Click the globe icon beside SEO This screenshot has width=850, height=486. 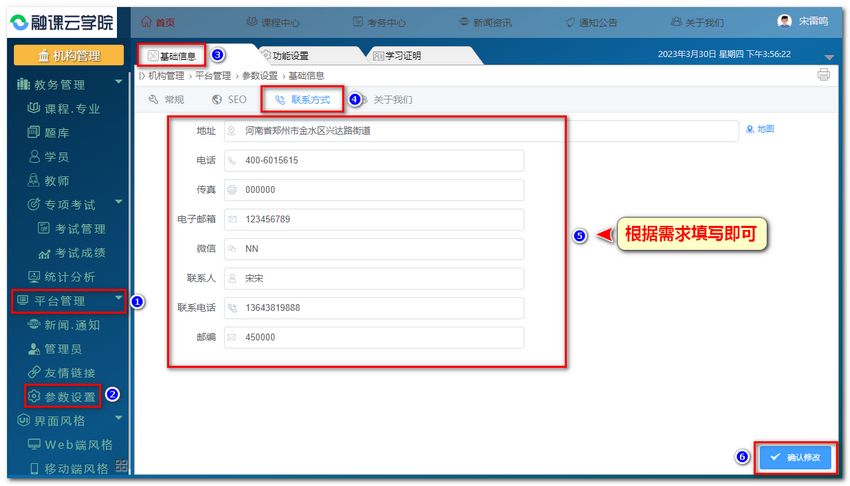click(x=217, y=99)
